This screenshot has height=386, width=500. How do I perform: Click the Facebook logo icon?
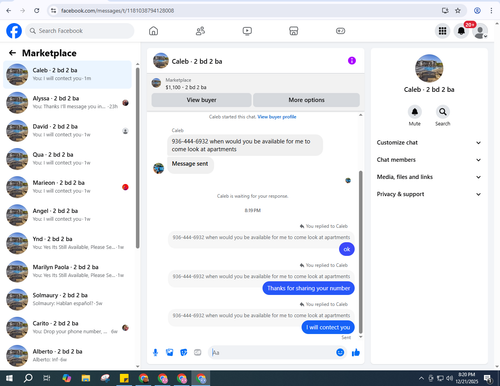[14, 31]
